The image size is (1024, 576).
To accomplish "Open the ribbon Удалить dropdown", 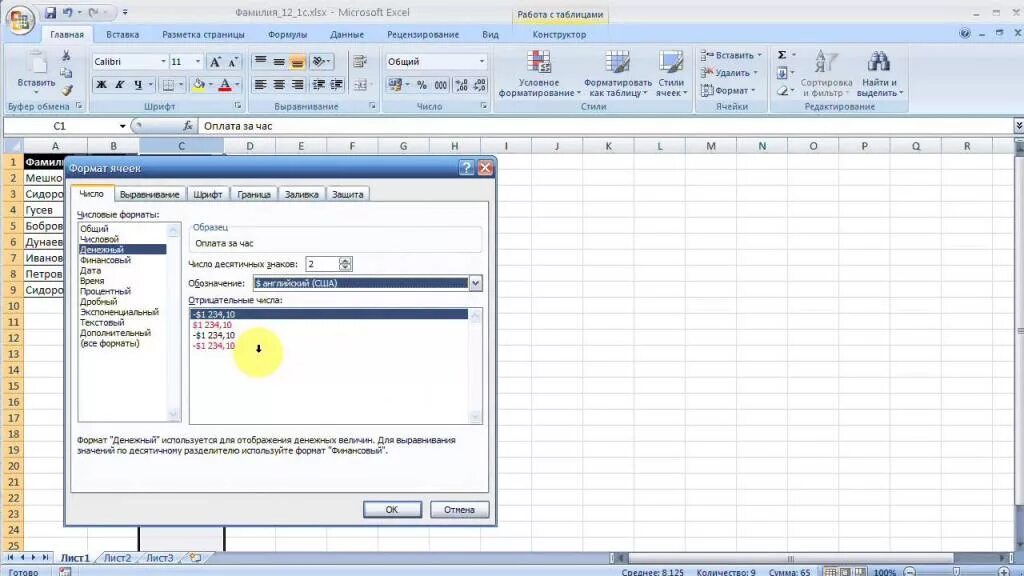I will (729, 73).
